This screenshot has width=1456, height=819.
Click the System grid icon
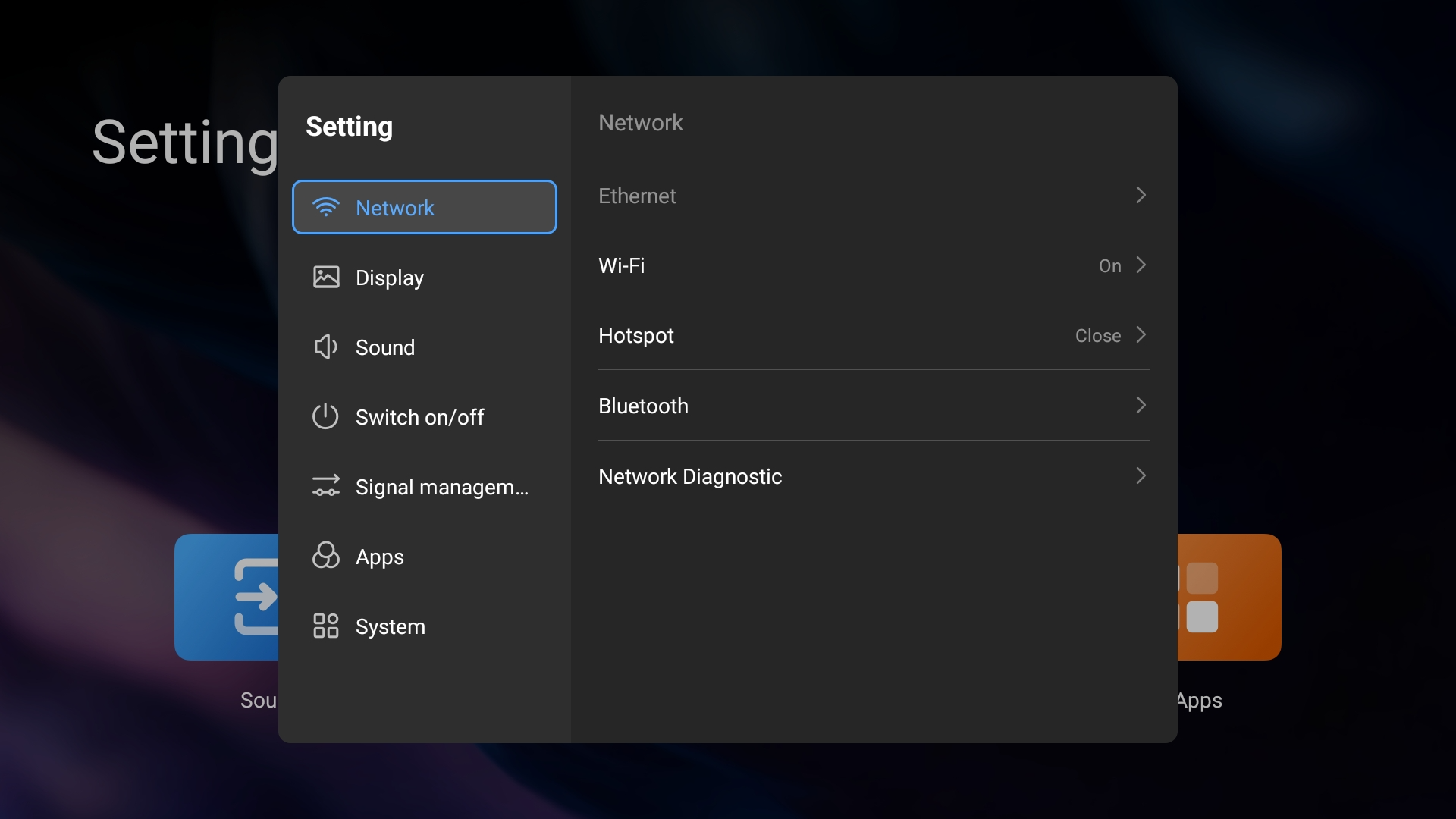[x=325, y=626]
